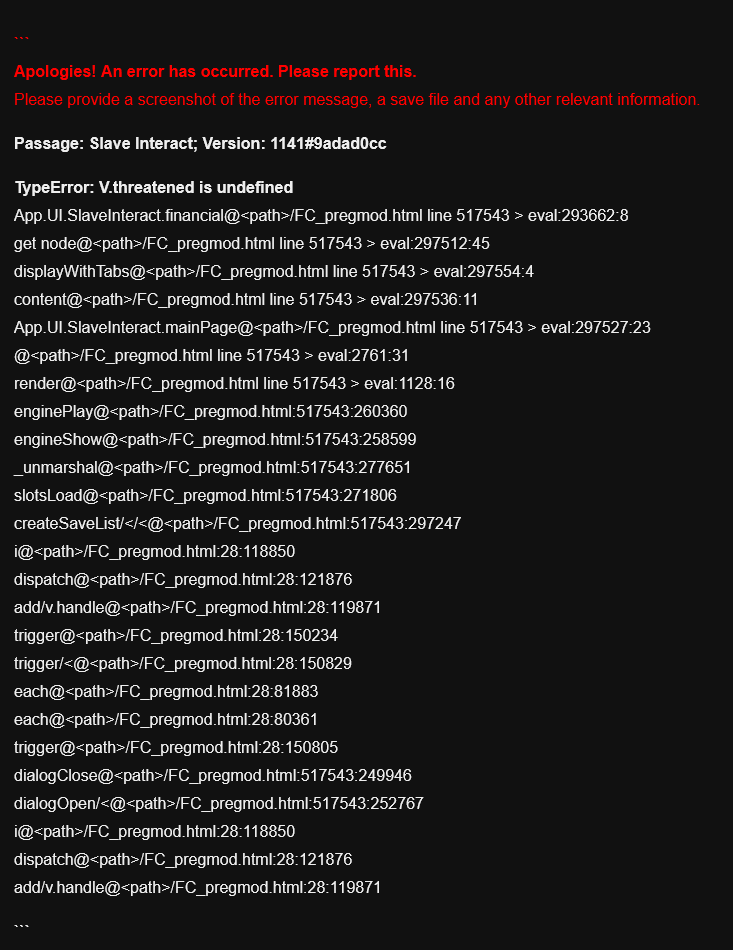Click the dialogOpen stack trace line
The height and width of the screenshot is (950, 733).
(219, 804)
